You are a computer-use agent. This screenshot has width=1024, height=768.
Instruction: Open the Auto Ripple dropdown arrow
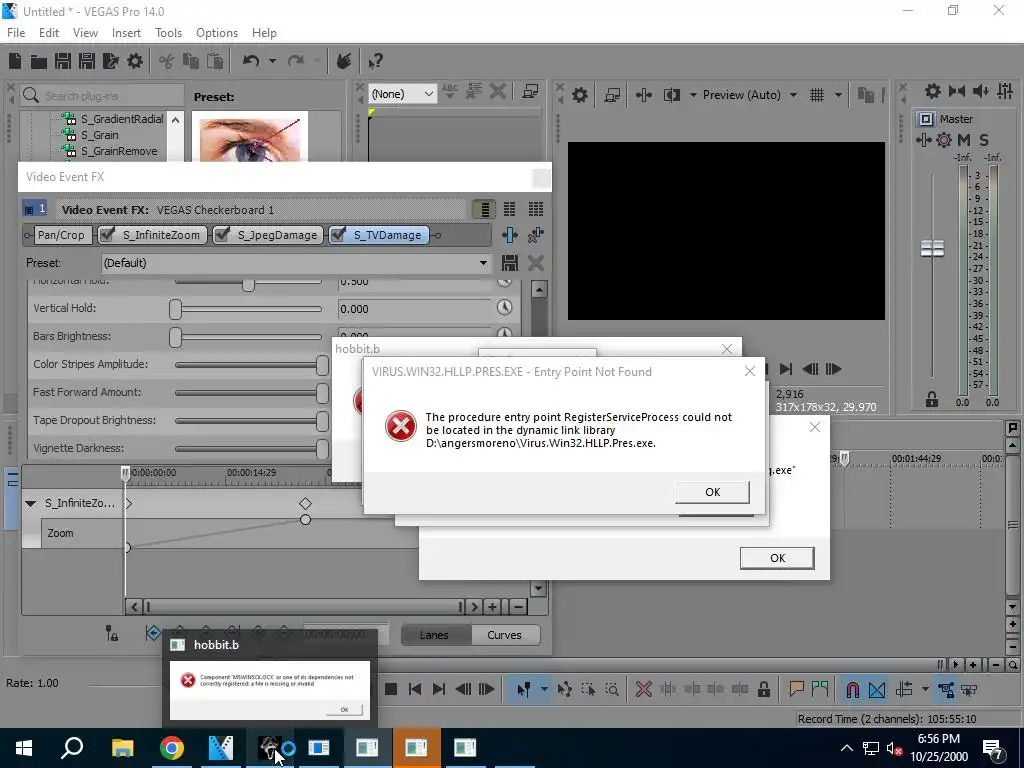pyautogui.click(x=925, y=690)
